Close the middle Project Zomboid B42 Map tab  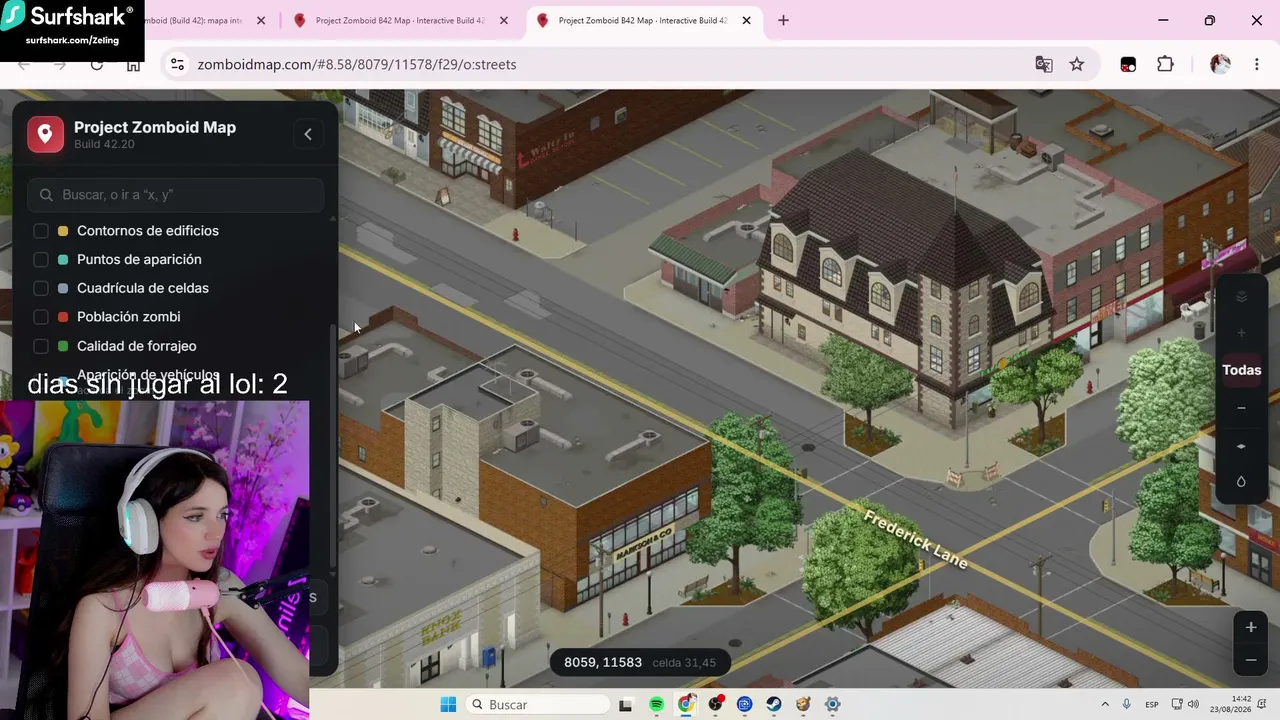(x=504, y=20)
